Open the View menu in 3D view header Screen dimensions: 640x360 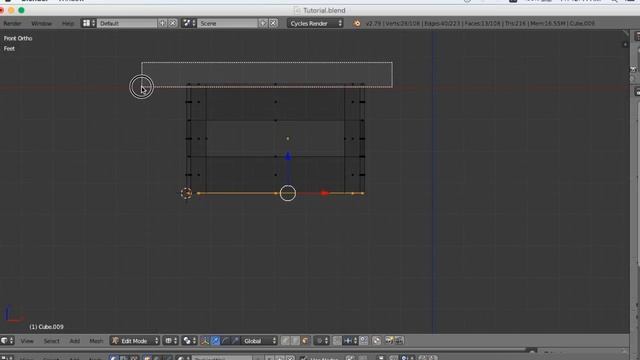coord(27,341)
